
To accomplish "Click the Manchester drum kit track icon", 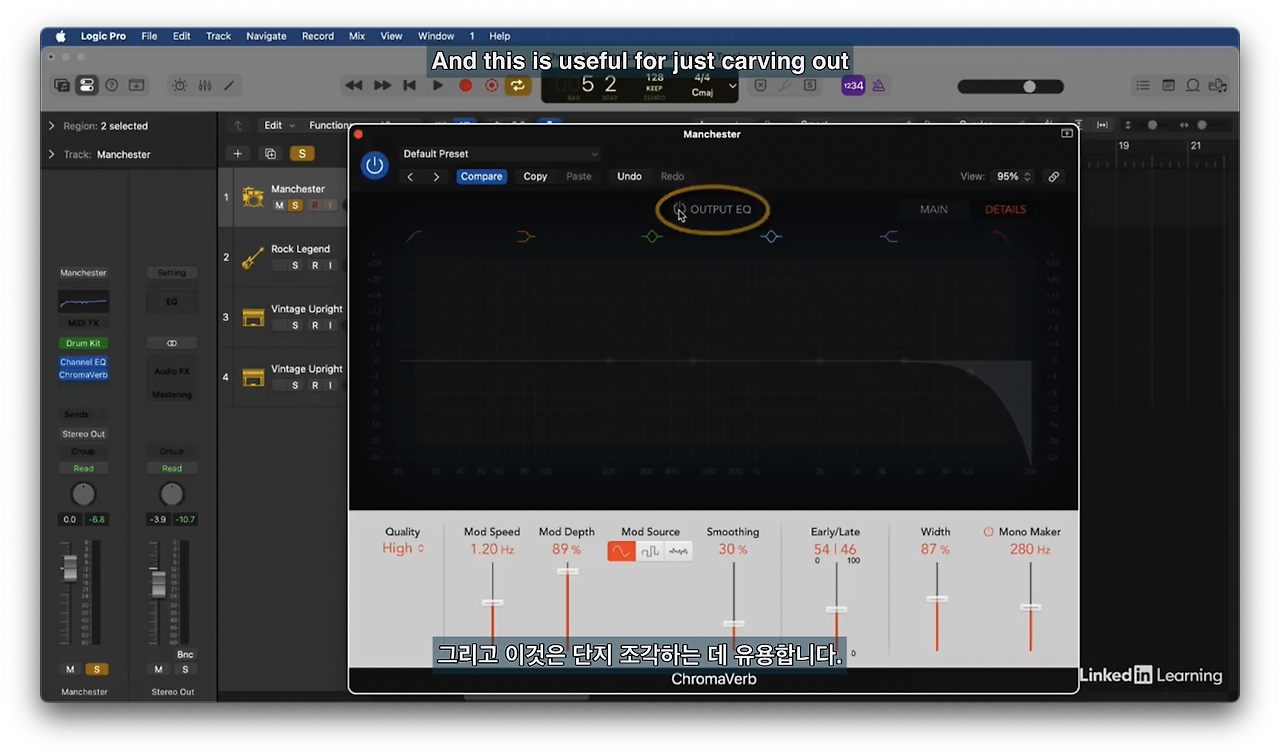I will coord(253,197).
